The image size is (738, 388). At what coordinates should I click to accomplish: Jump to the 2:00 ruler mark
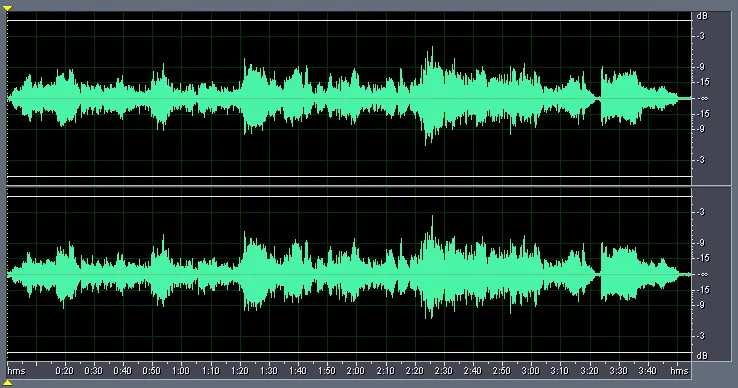356,371
